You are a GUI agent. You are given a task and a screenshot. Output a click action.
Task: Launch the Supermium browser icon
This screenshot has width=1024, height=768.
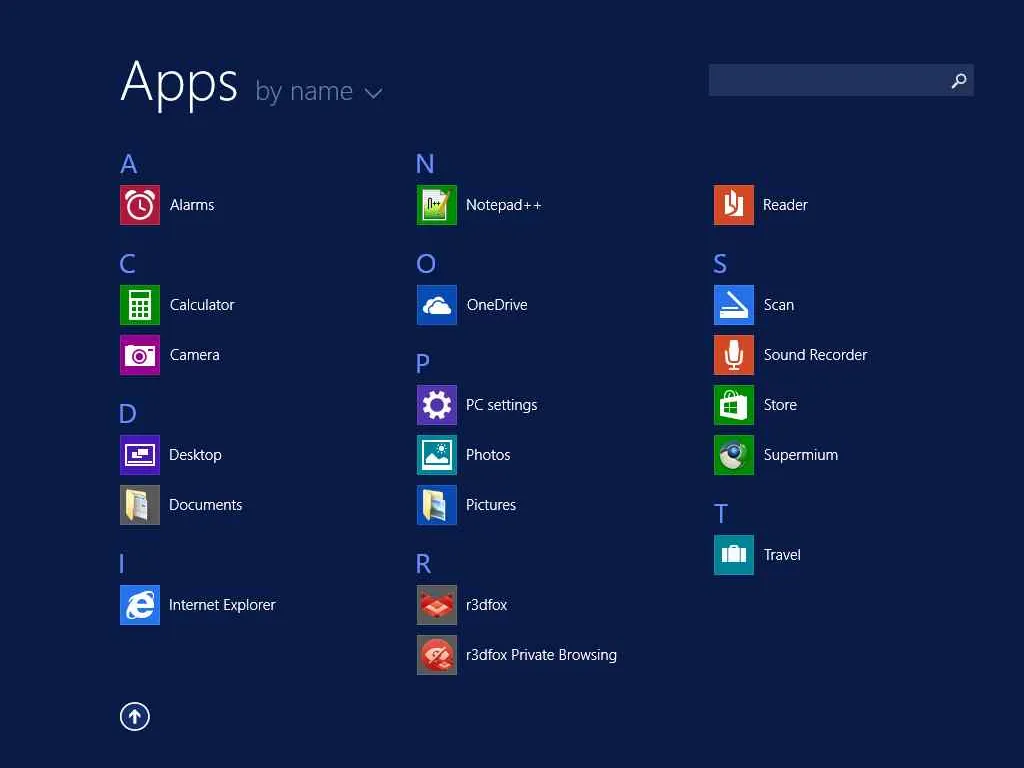tap(734, 455)
